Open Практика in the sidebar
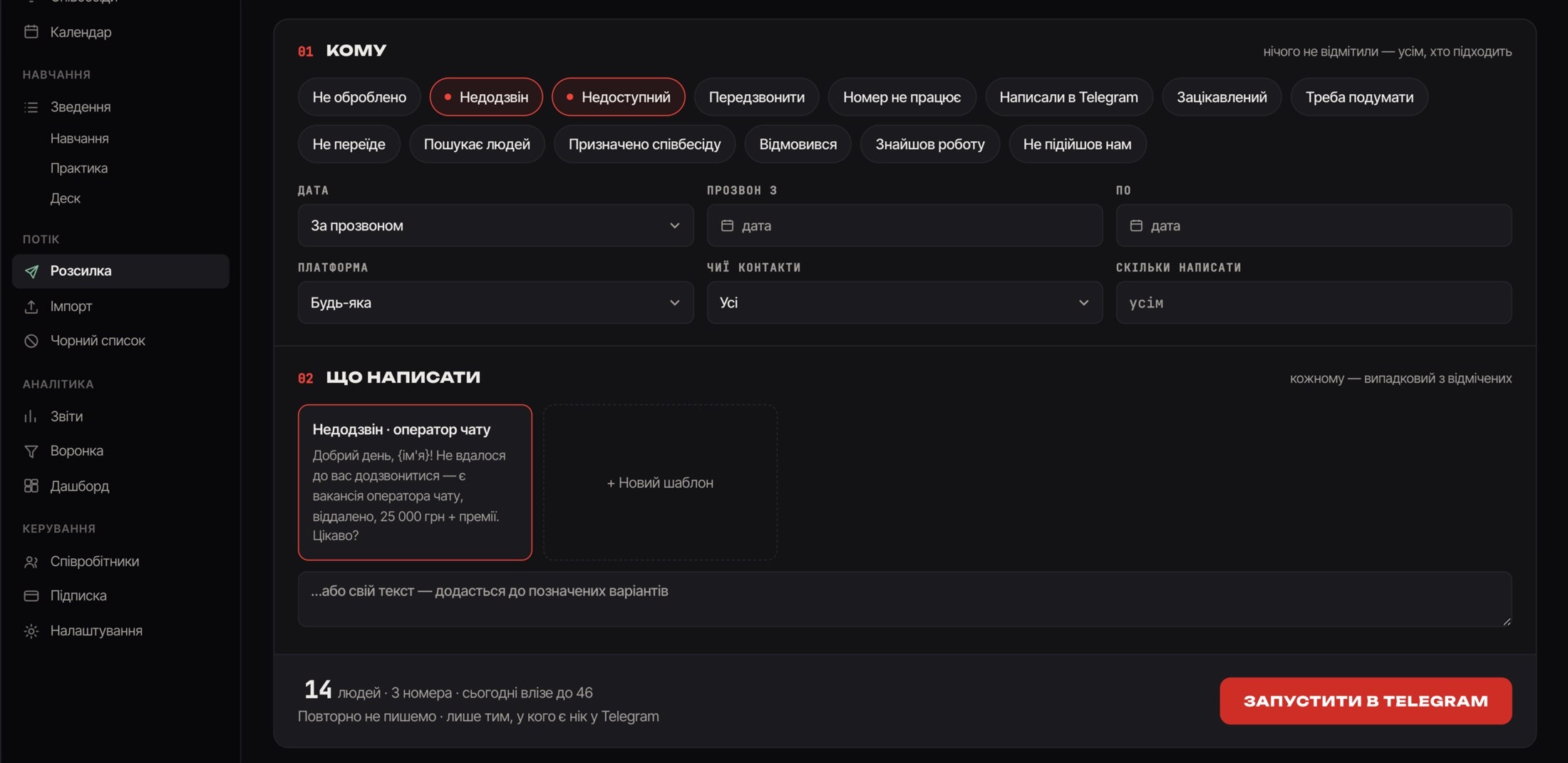Screen dimensions: 1568x763 click(78, 168)
